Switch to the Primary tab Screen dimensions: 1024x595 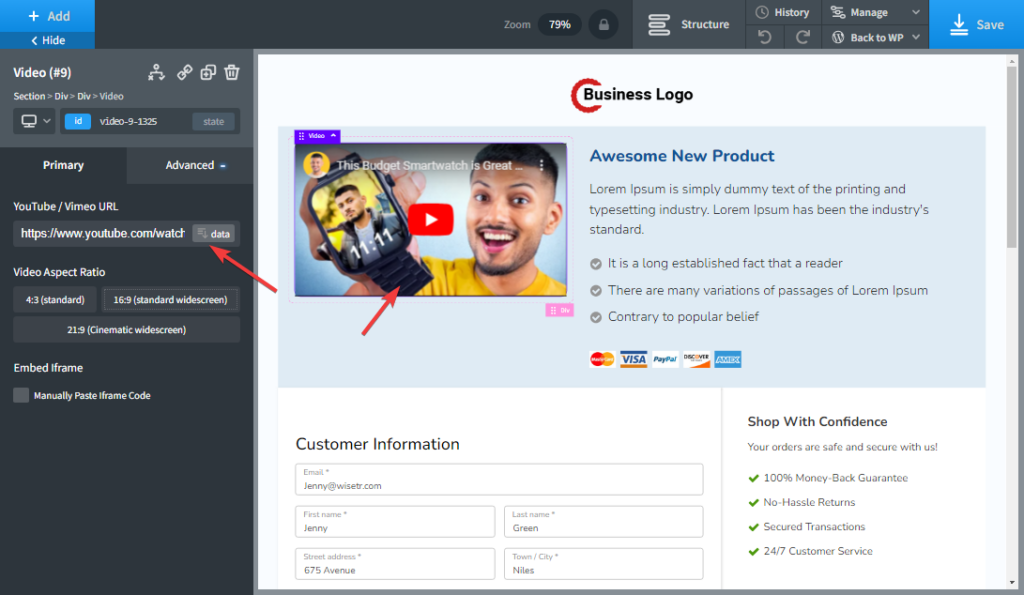(x=63, y=165)
